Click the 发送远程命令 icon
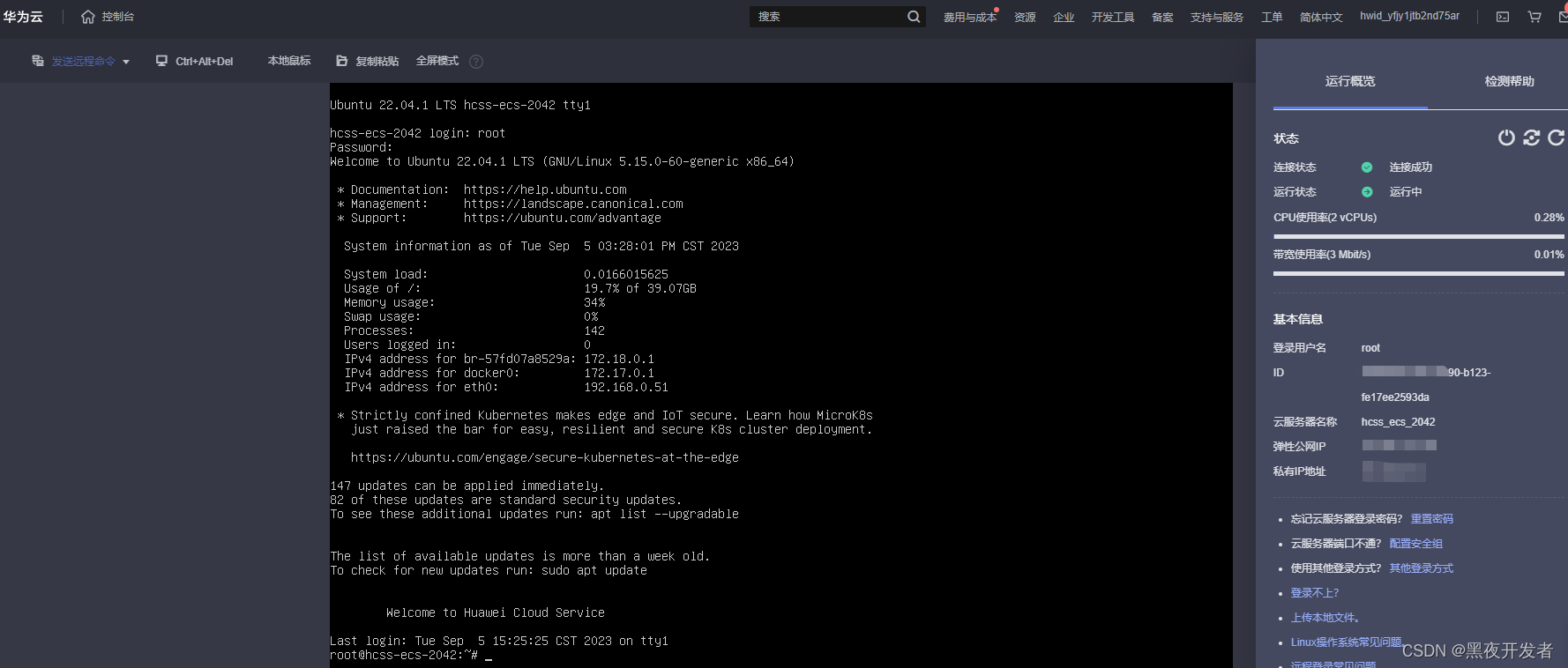Screen dimensions: 1568x668 click(x=38, y=61)
